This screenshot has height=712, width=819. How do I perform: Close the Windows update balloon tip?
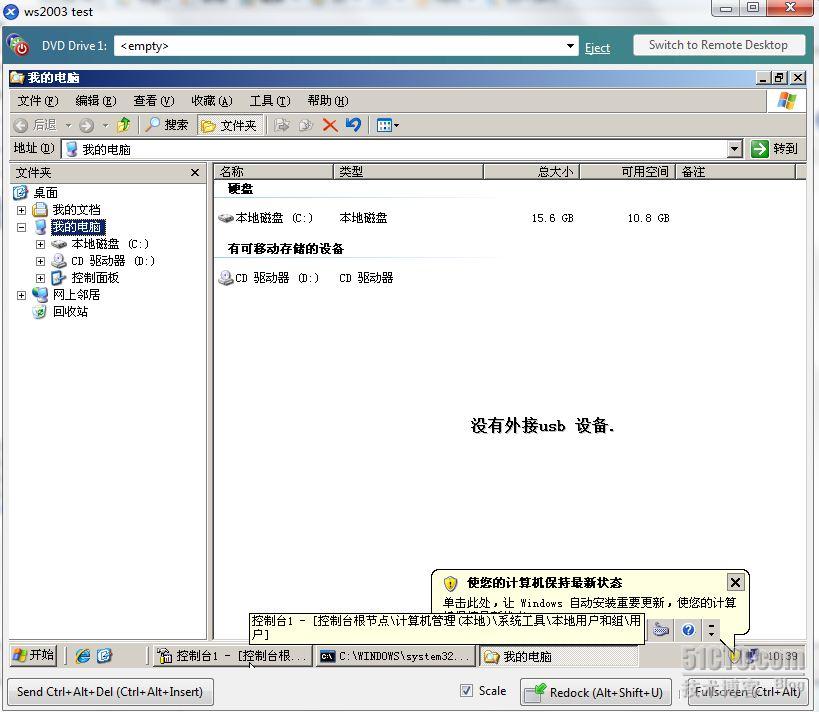735,582
